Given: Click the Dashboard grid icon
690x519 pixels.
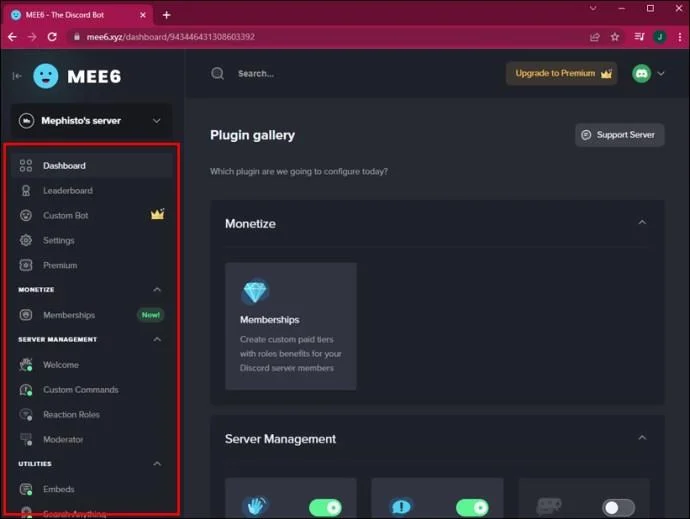Looking at the screenshot, I should (26, 166).
